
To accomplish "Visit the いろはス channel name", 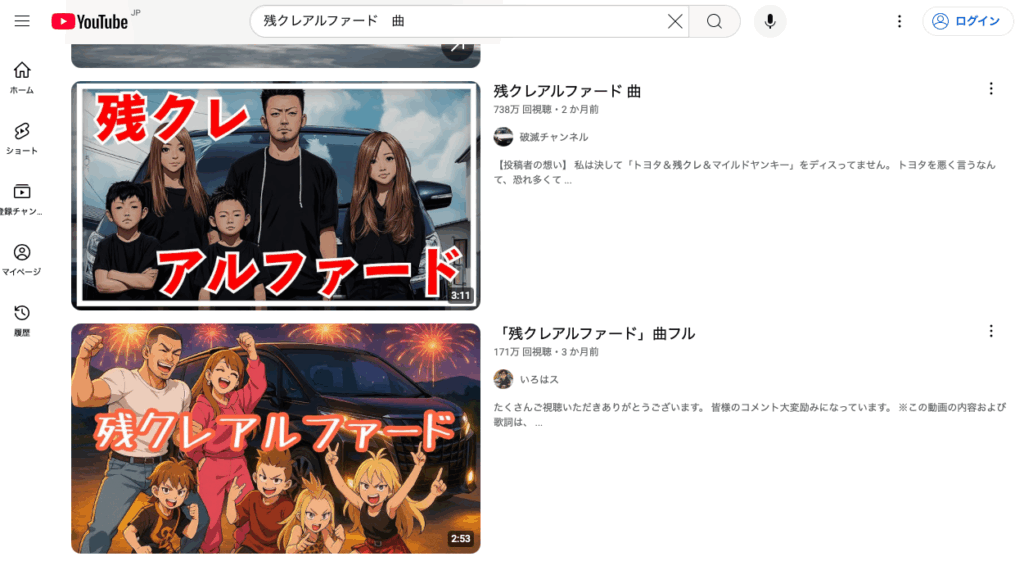I will (539, 379).
